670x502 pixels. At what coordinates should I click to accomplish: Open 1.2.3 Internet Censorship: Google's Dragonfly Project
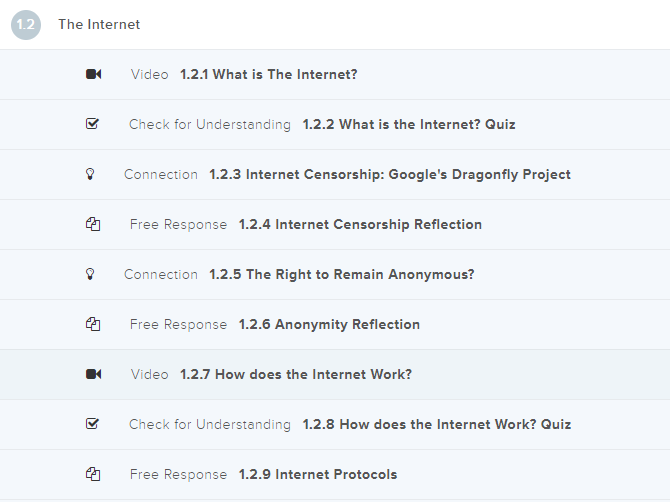390,174
